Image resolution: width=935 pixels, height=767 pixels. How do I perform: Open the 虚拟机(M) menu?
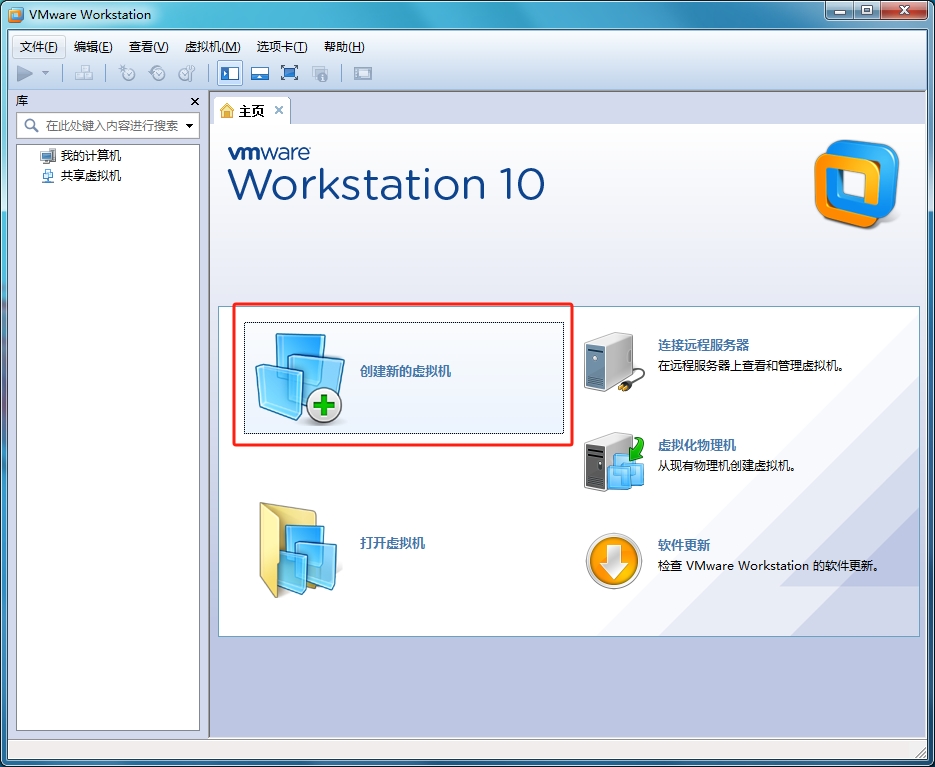click(212, 47)
